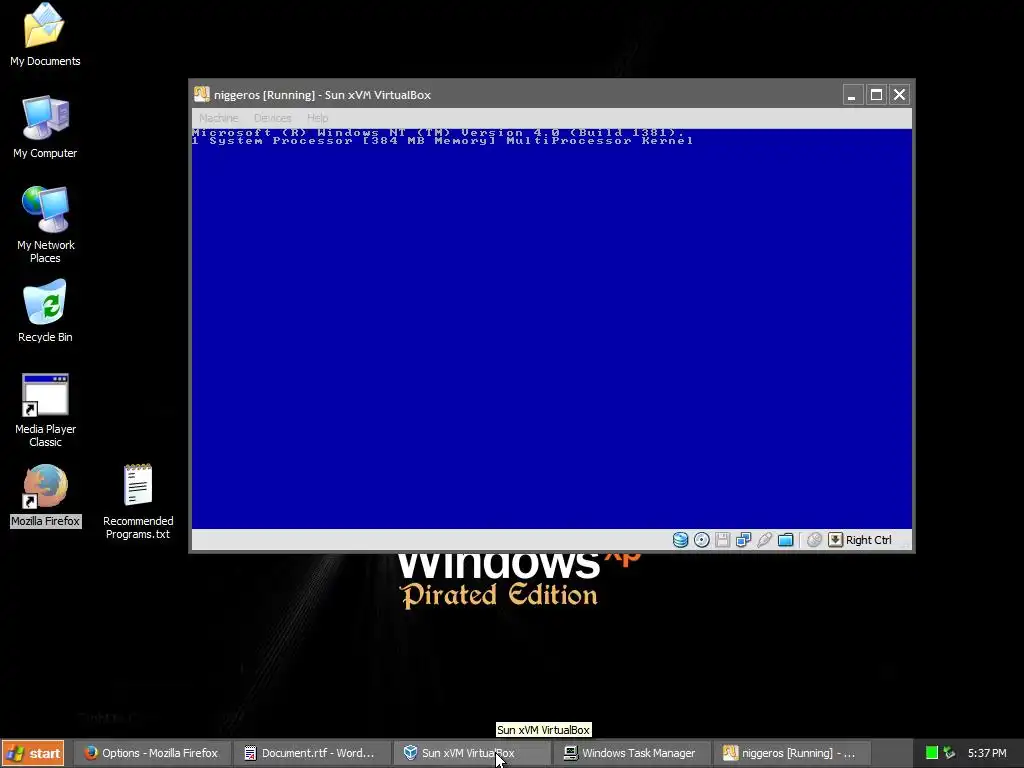Select the Mozilla Firefox desktop shortcut
The height and width of the screenshot is (768, 1024).
pos(45,496)
